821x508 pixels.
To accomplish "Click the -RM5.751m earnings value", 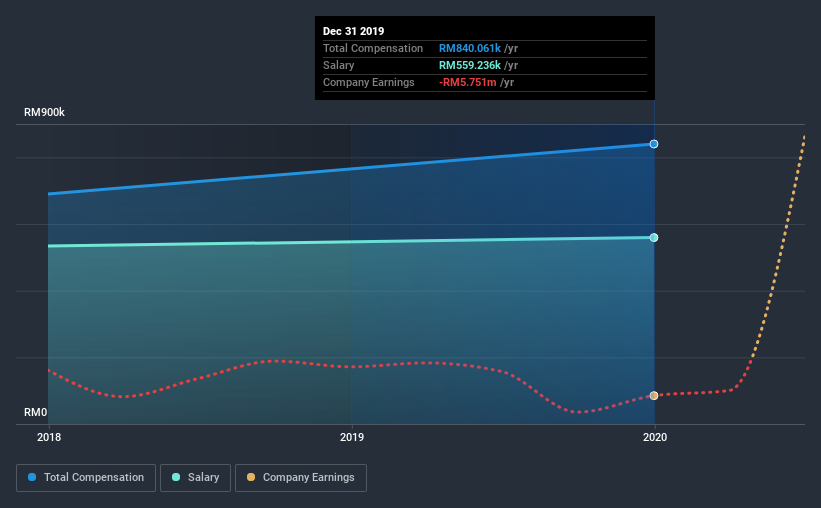I will (468, 82).
